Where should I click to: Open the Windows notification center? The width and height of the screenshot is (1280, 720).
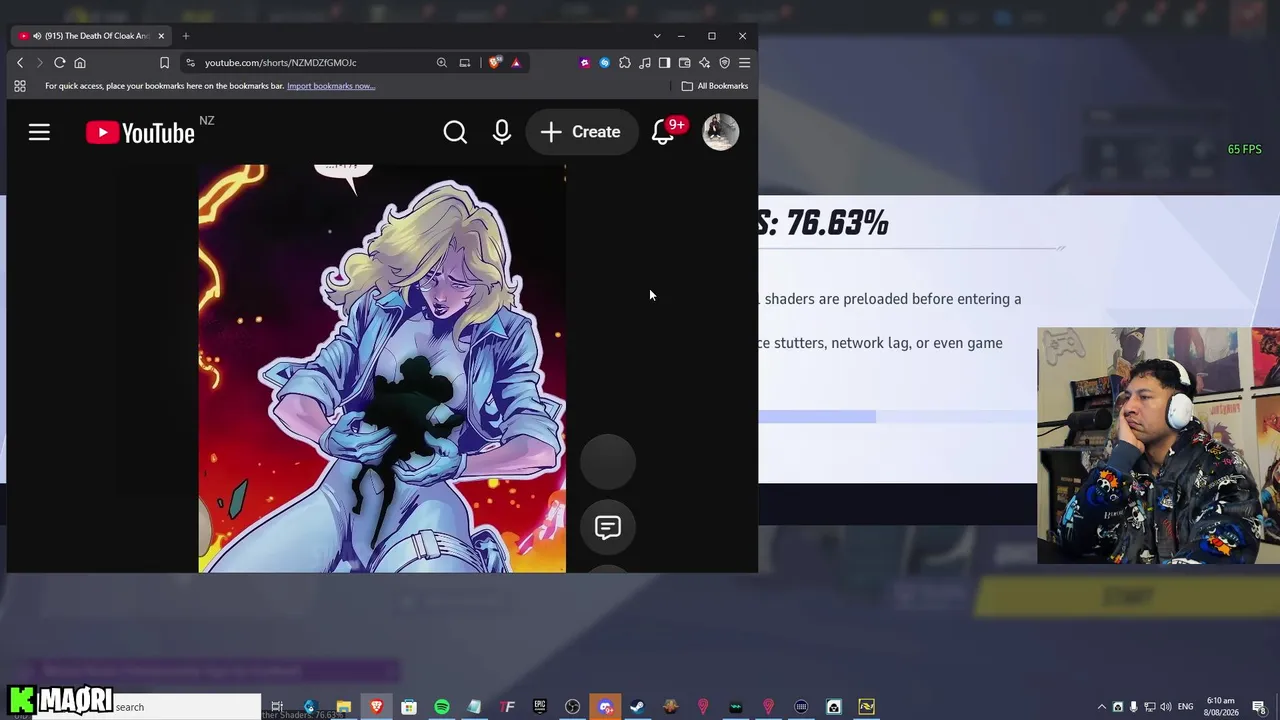click(x=1259, y=707)
